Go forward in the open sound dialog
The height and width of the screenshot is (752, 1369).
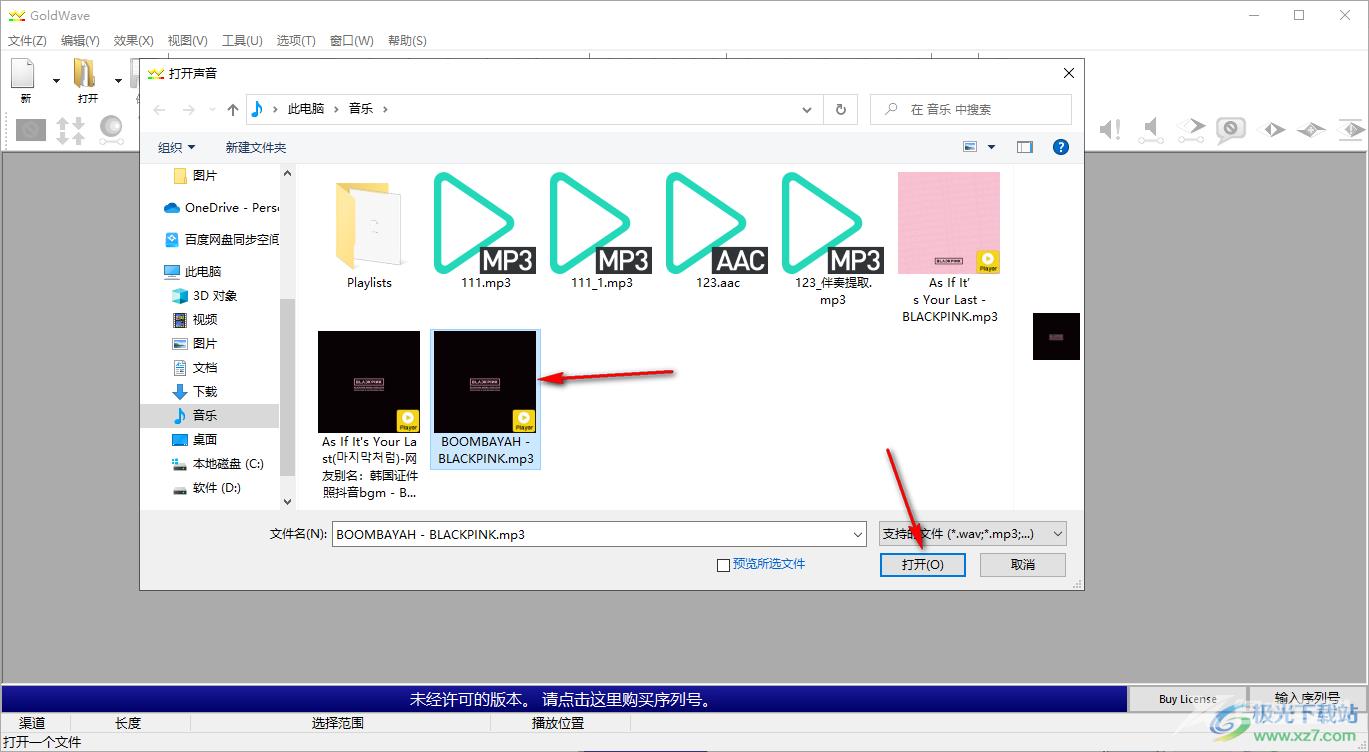click(189, 109)
